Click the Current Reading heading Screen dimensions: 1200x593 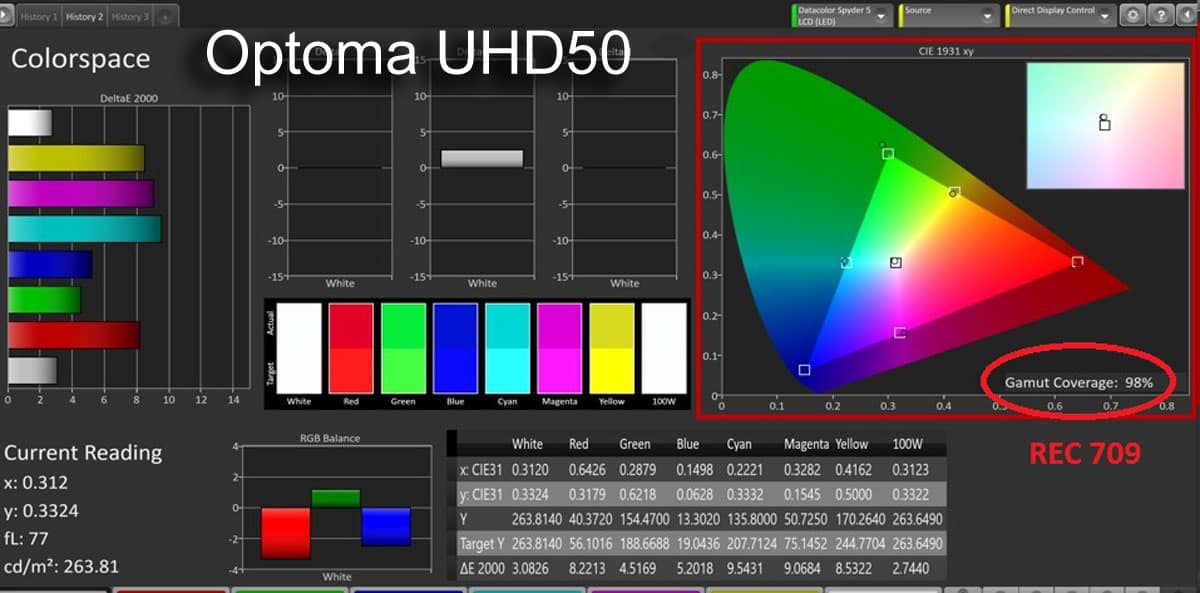point(83,453)
